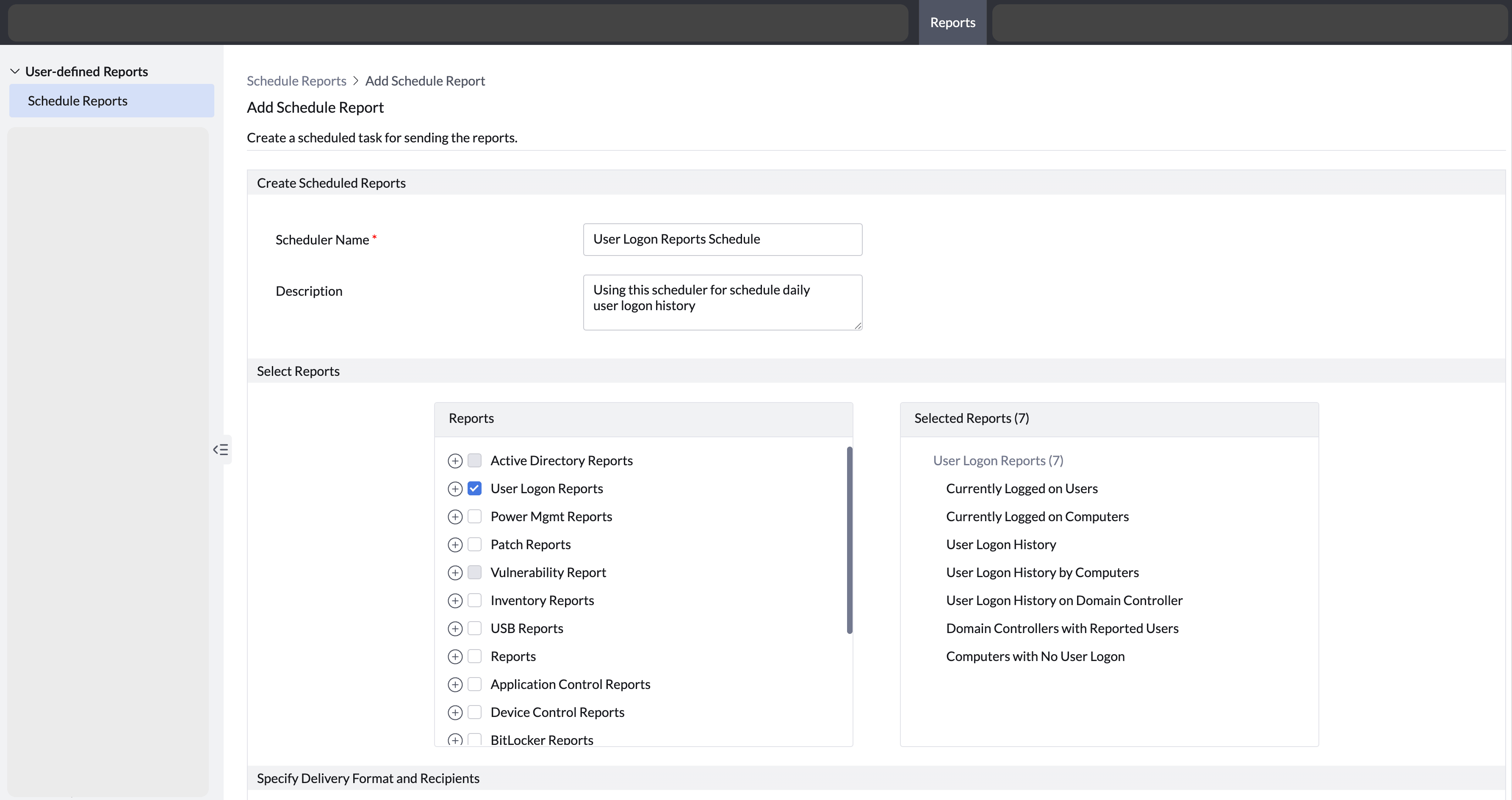Expand Vulnerability Report node
Viewport: 1512px width, 800px height.
point(455,573)
